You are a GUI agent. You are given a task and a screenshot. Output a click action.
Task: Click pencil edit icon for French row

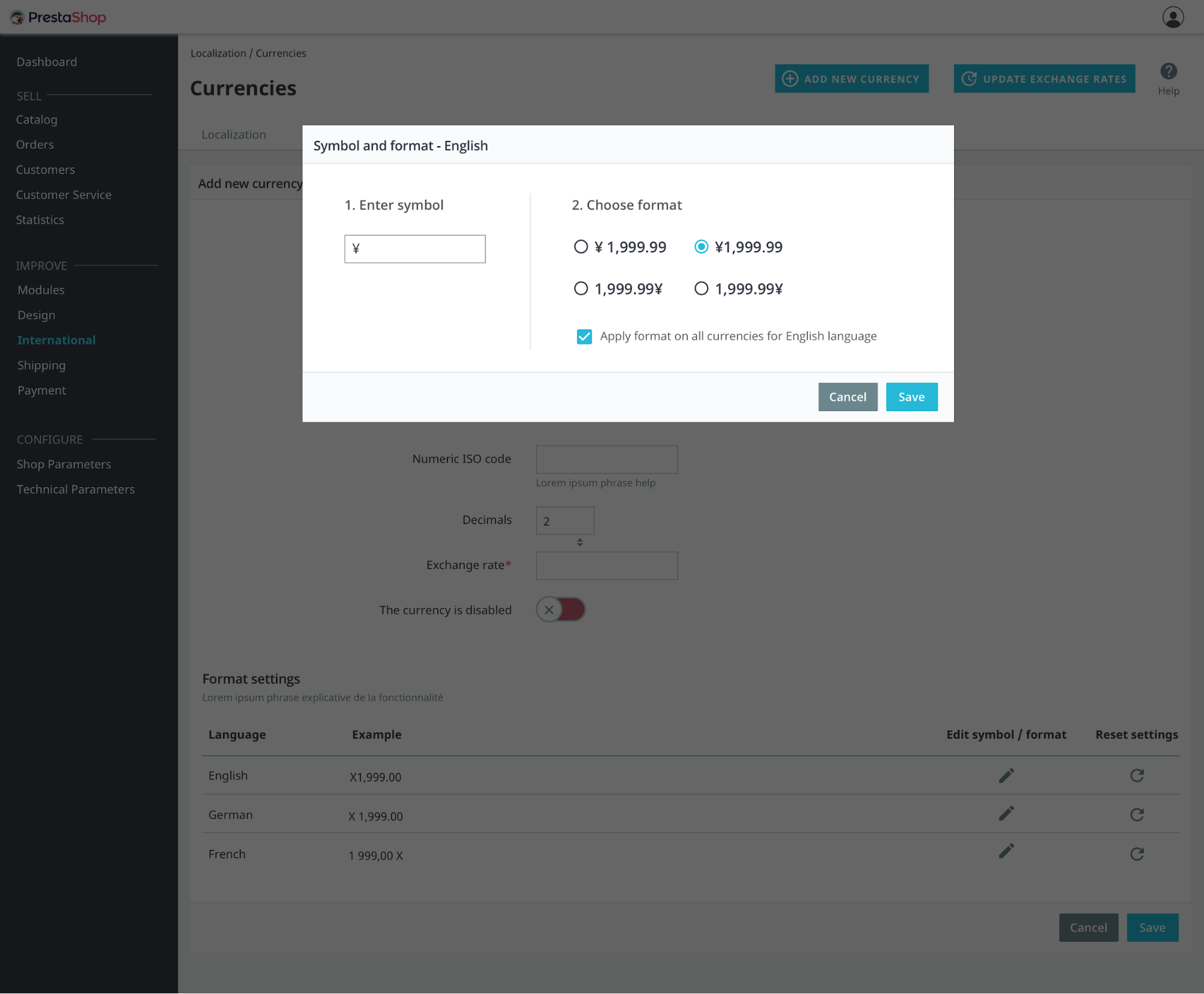pyautogui.click(x=1006, y=851)
